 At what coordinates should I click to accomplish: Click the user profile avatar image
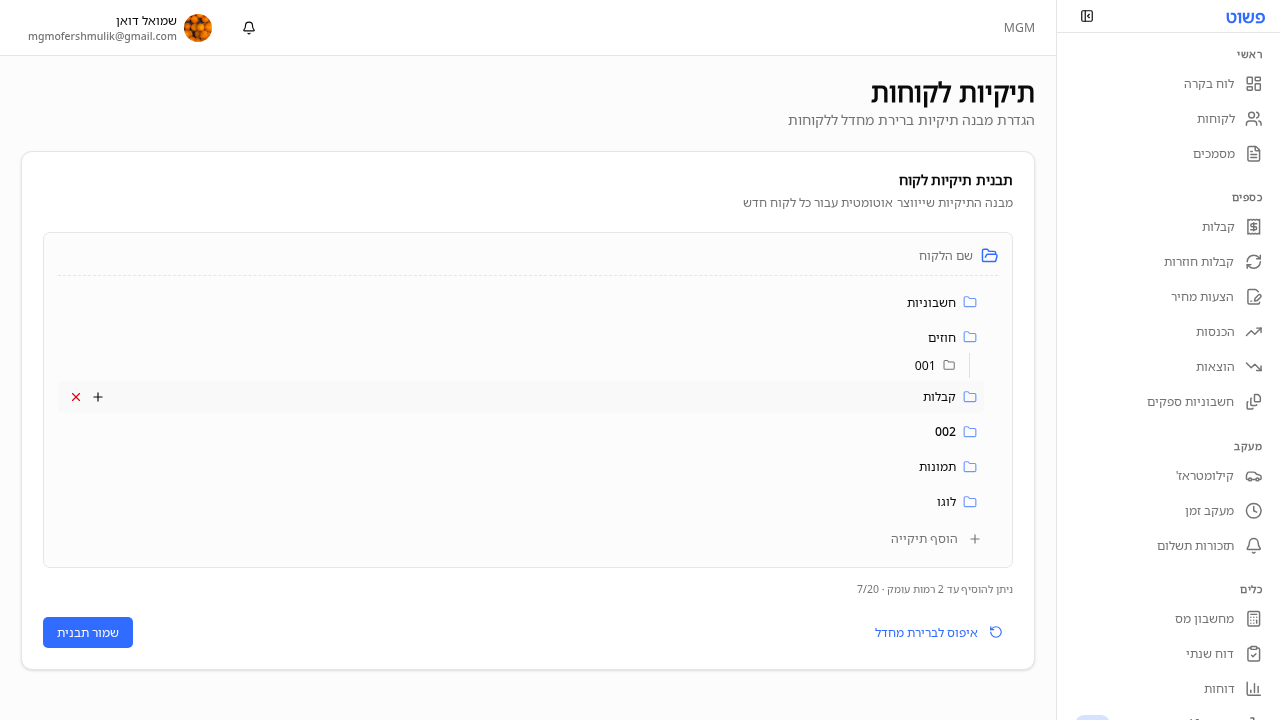tap(198, 27)
